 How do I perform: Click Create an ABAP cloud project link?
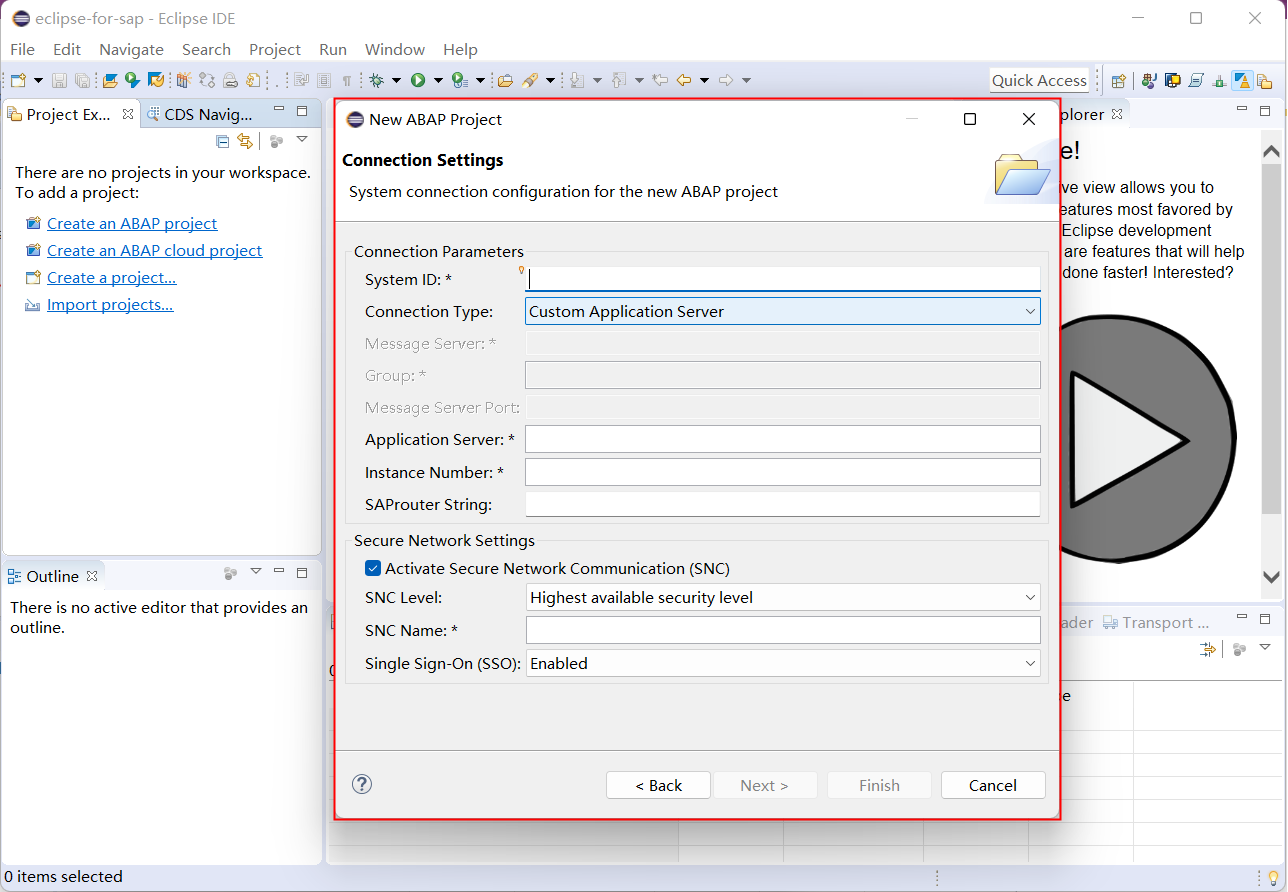(x=154, y=251)
